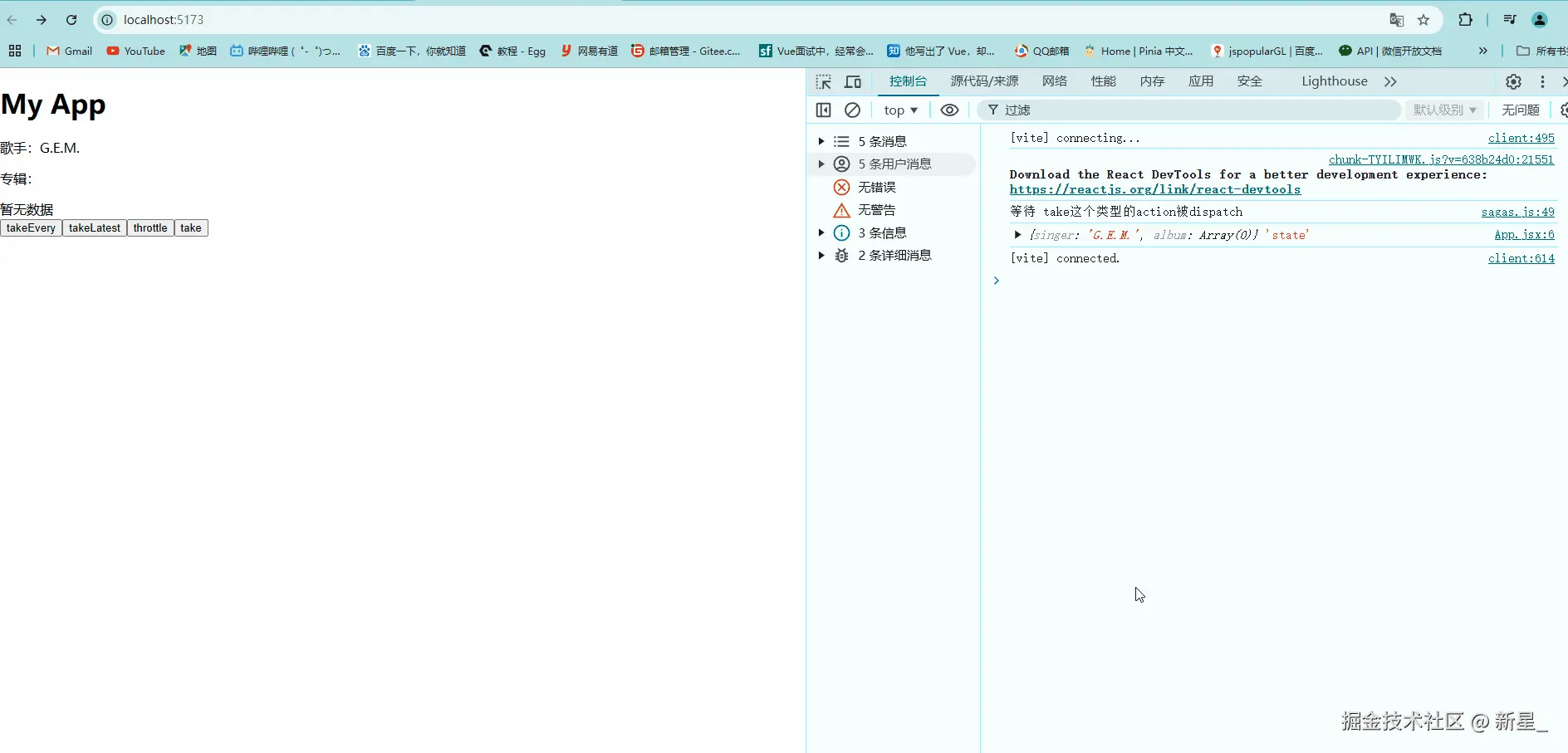Click the site info icon in address bar
The height and width of the screenshot is (753, 1568).
[107, 20]
